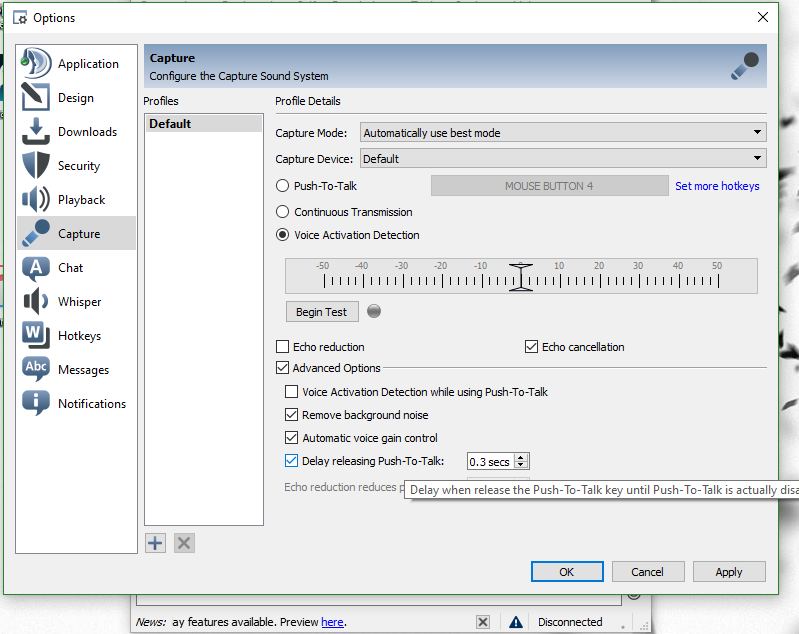Image resolution: width=799 pixels, height=634 pixels.
Task: Click the Begin Test button
Action: (x=322, y=311)
